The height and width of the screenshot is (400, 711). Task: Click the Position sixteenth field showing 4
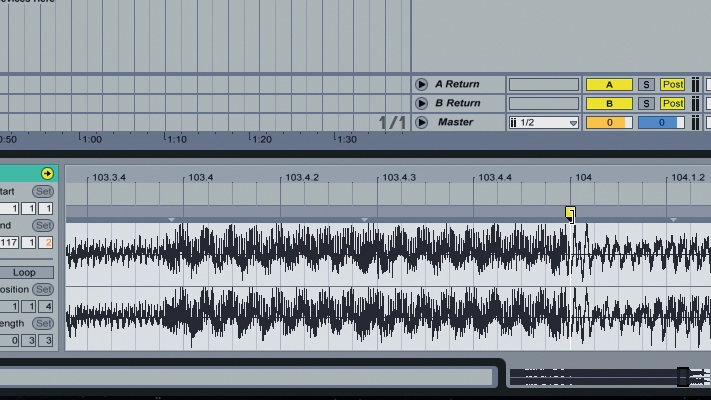(x=46, y=307)
